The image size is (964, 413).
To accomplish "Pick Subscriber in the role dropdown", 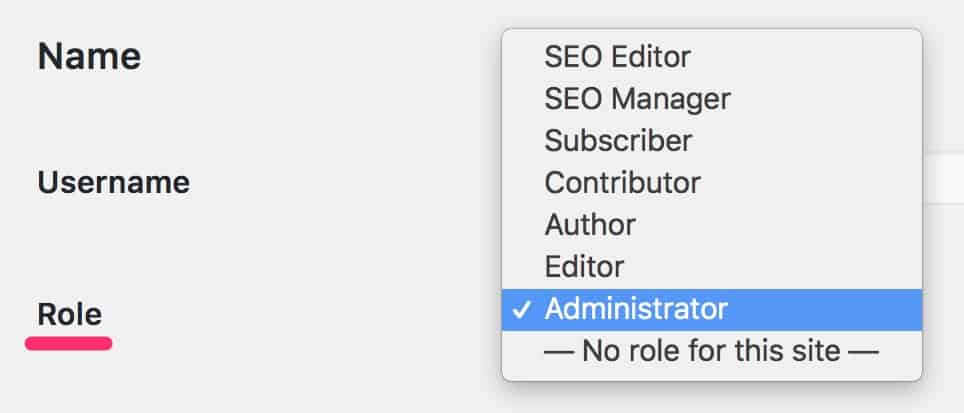I will point(618,140).
